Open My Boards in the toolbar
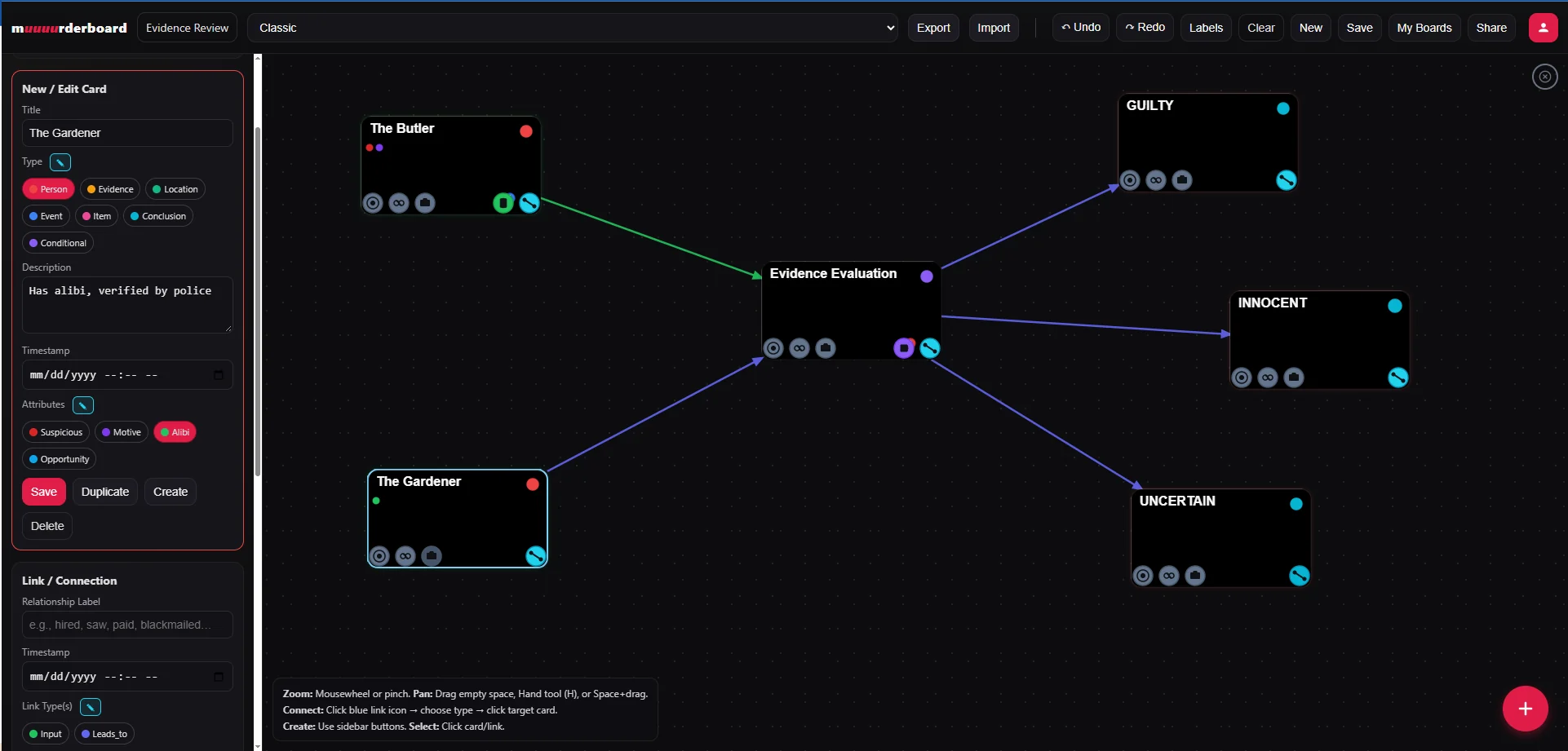 tap(1424, 28)
